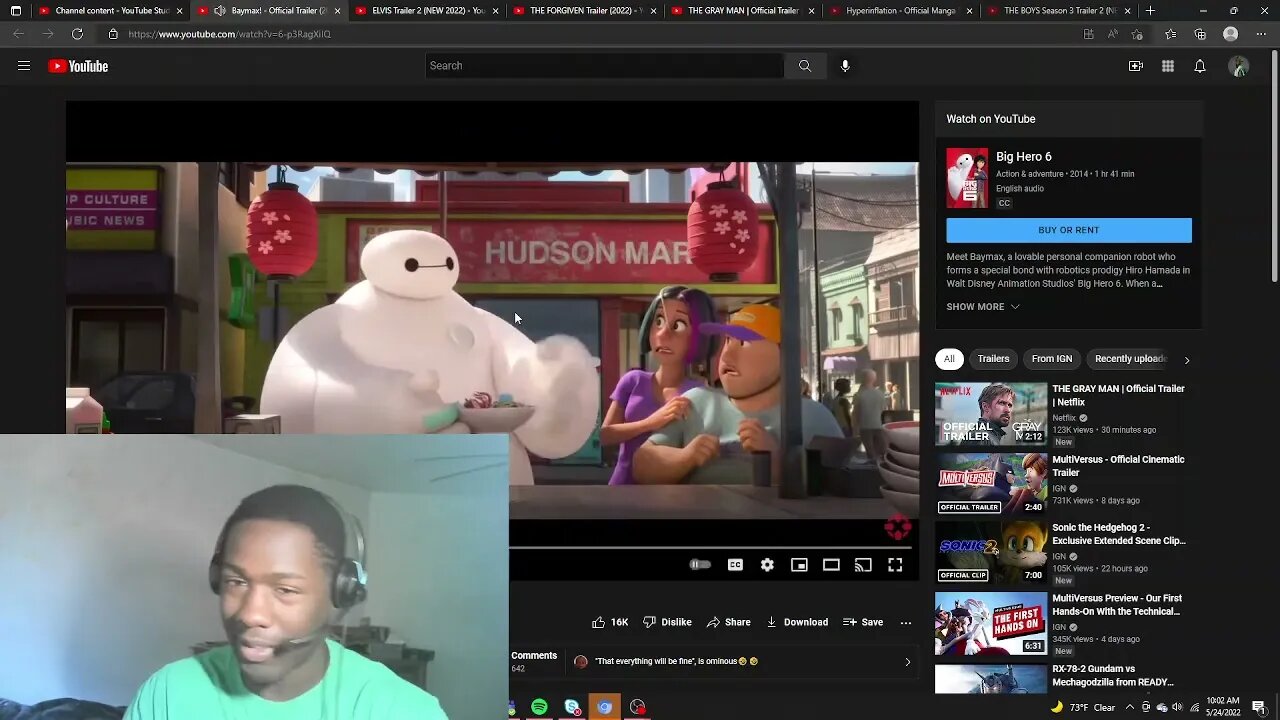This screenshot has height=720, width=1280.
Task: Reload the page
Action: [x=77, y=34]
